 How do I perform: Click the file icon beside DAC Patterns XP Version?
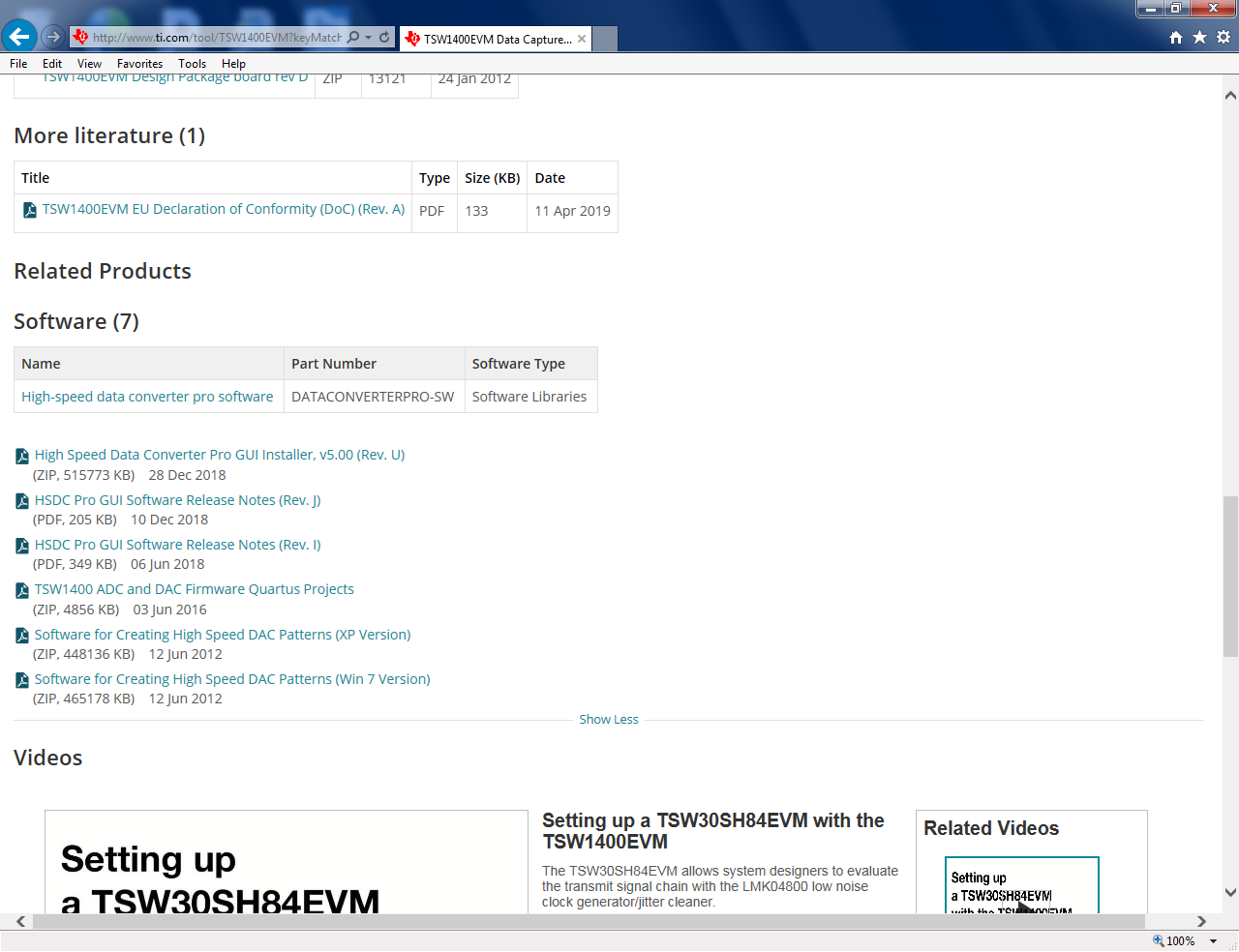(x=22, y=636)
